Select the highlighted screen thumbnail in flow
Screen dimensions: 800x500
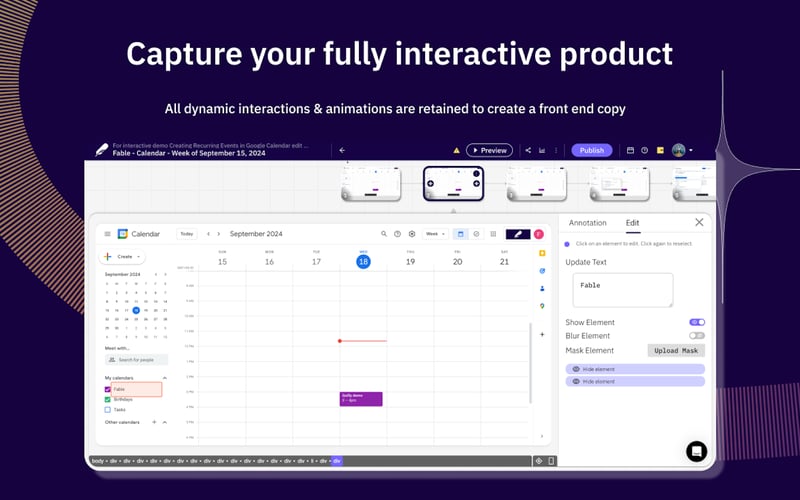(x=454, y=183)
